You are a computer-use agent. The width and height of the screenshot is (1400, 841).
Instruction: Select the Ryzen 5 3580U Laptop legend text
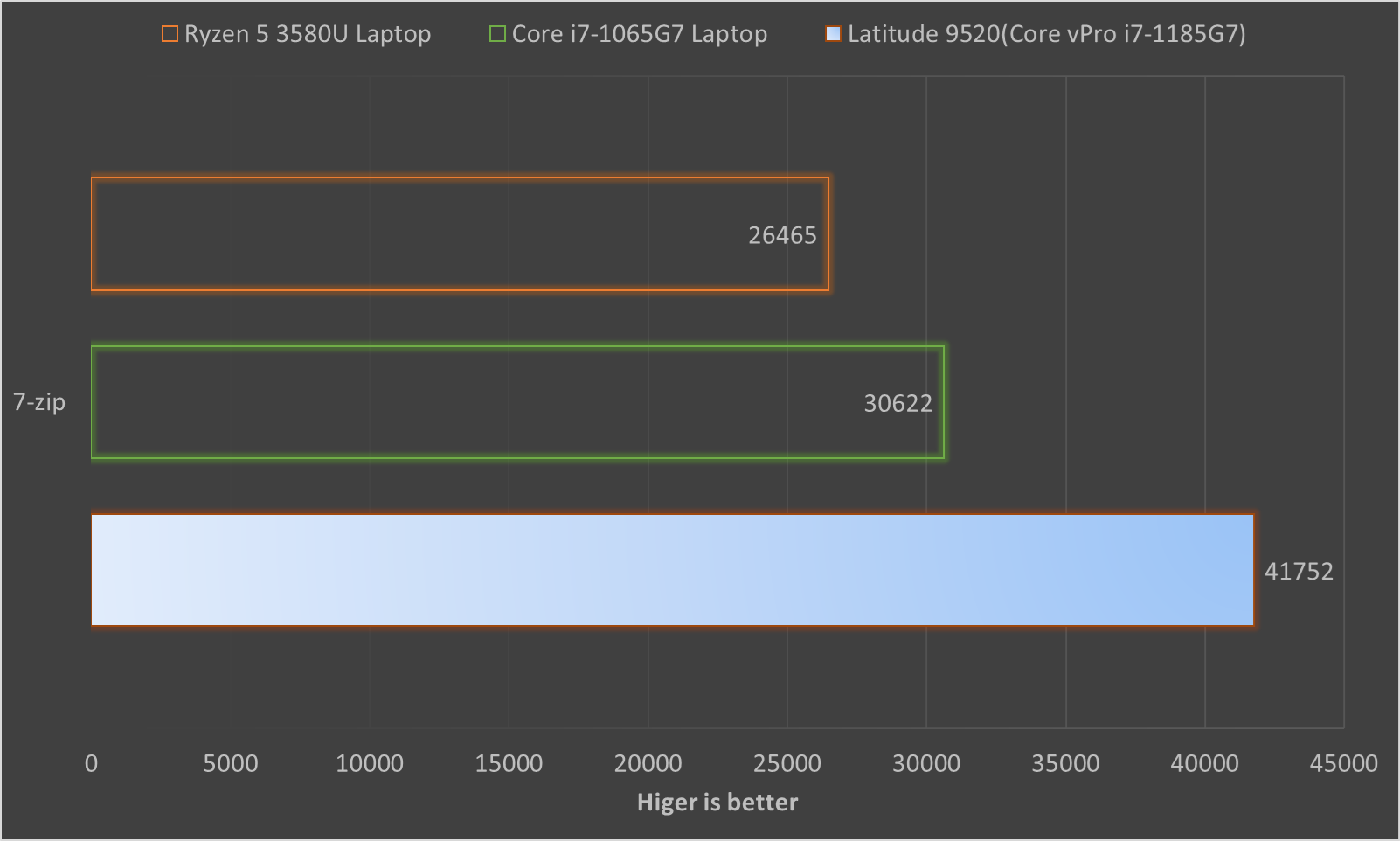pyautogui.click(x=305, y=33)
